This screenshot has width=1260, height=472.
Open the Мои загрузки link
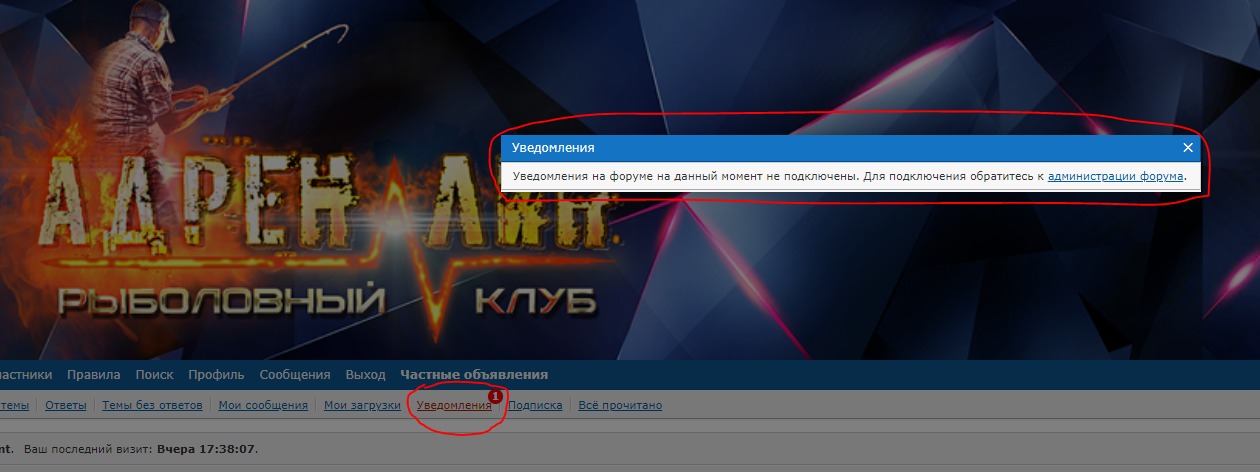tap(362, 405)
